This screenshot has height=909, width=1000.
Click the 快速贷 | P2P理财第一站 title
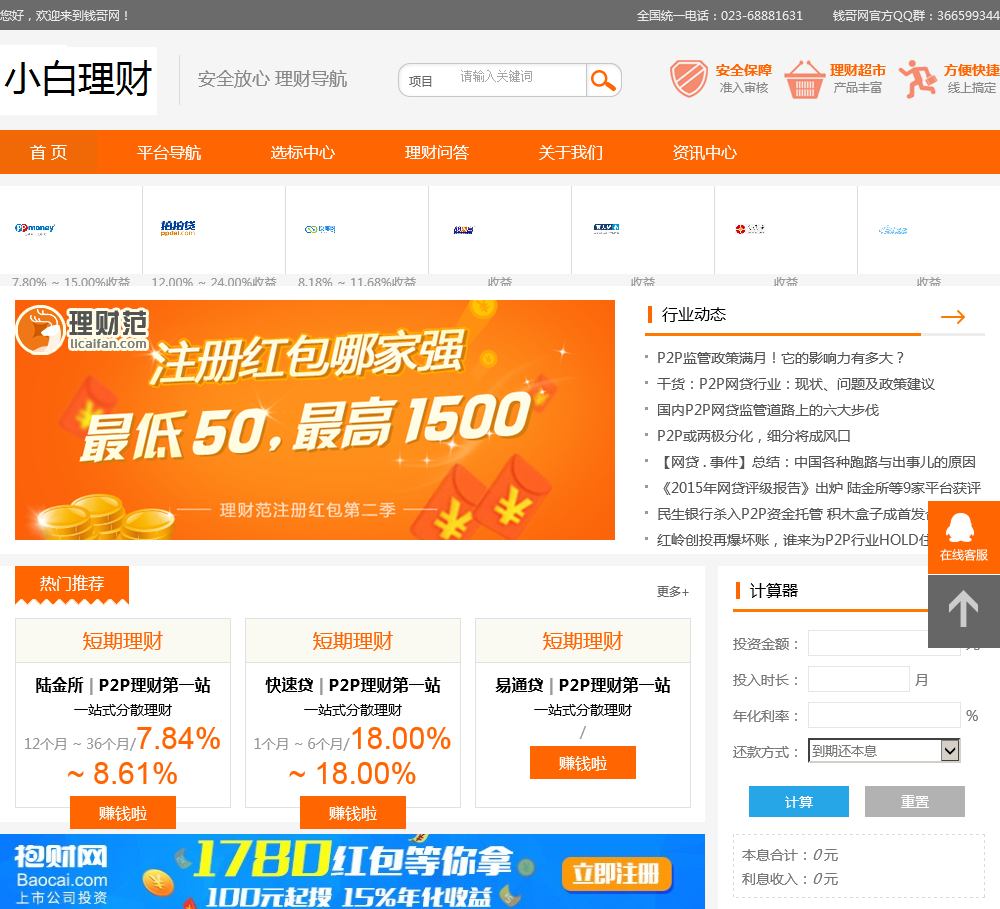353,685
